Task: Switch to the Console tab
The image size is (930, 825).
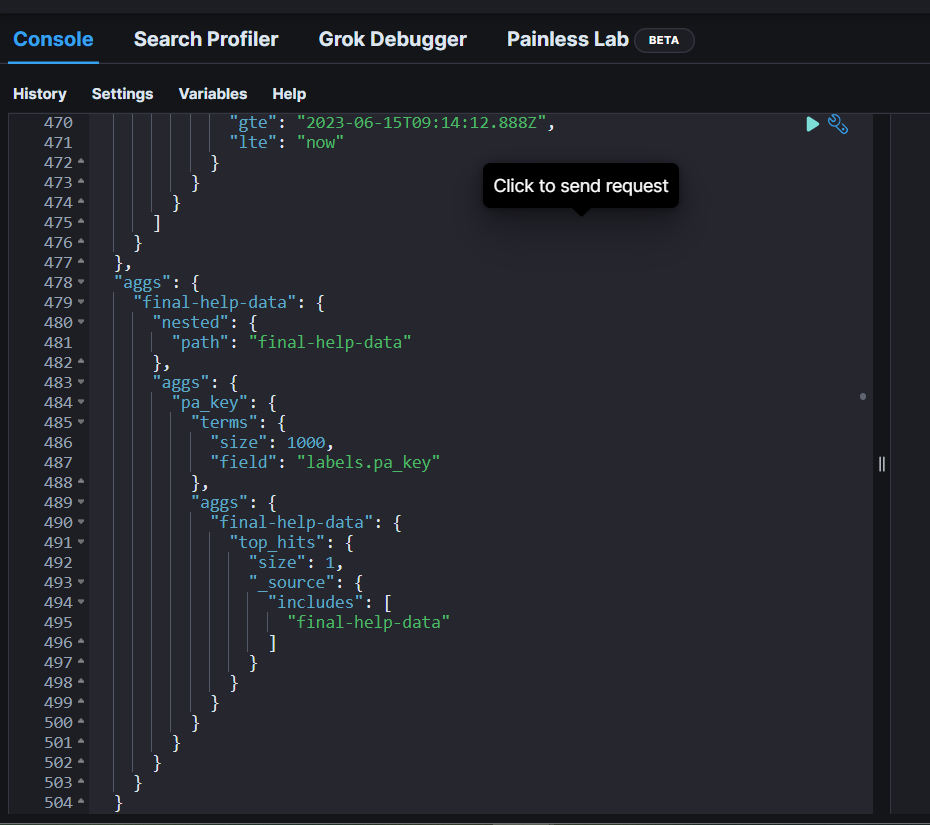Action: pos(53,39)
